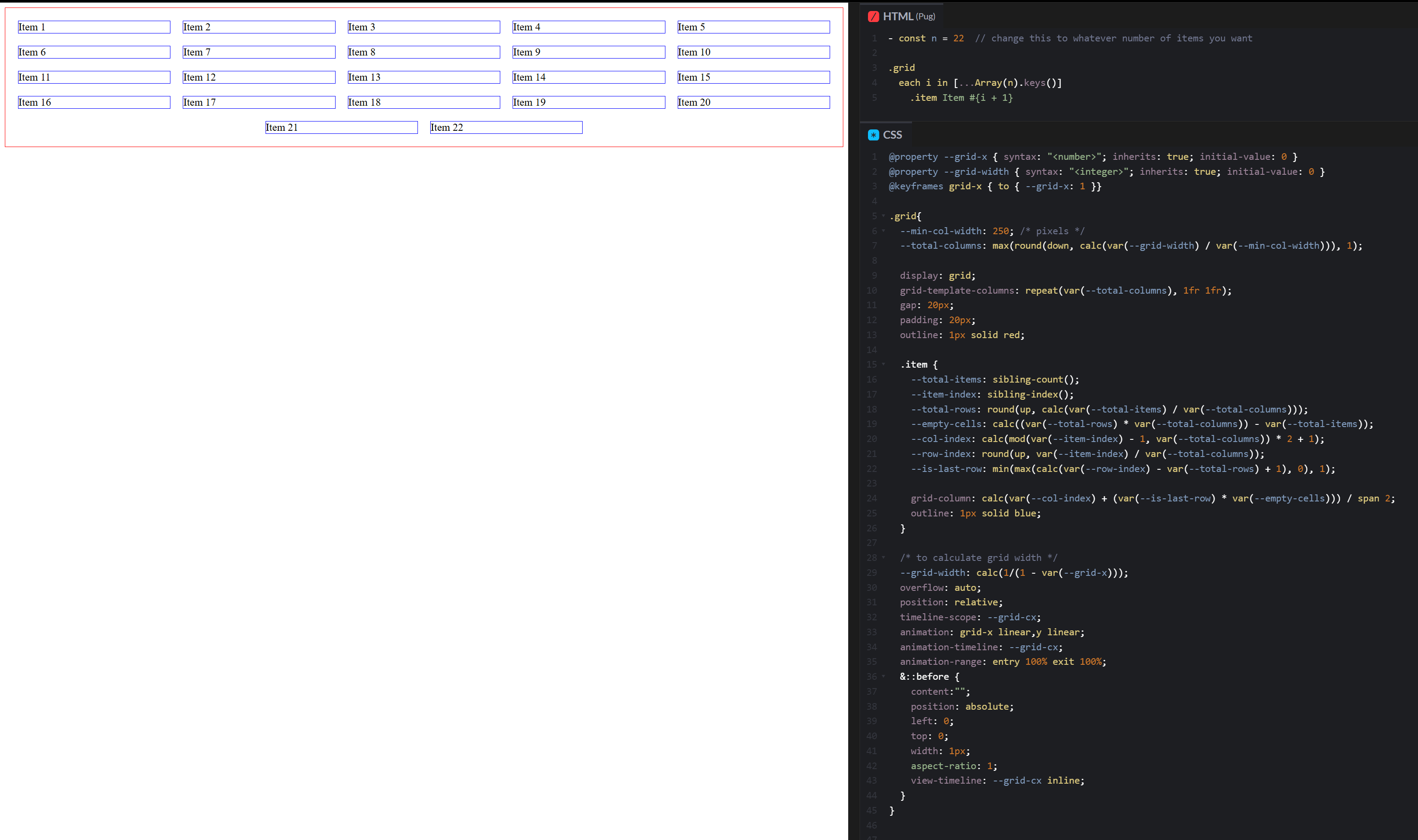1418x840 pixels.
Task: Select the CSS editor tab label
Action: tap(892, 135)
